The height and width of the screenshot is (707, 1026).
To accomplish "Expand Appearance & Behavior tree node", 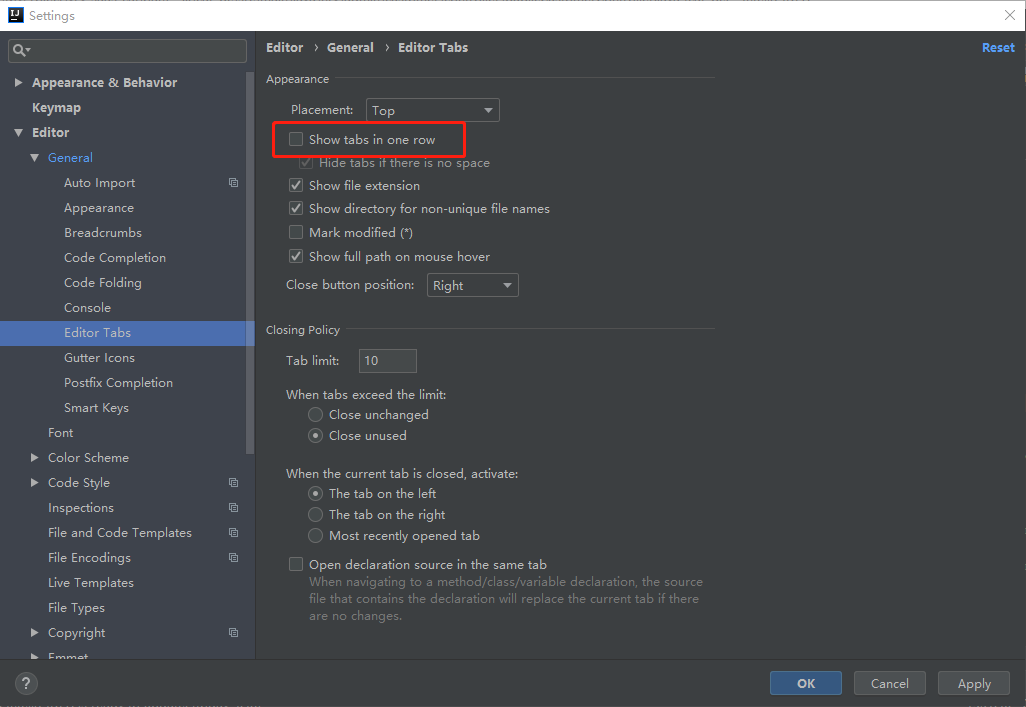I will click(x=18, y=82).
